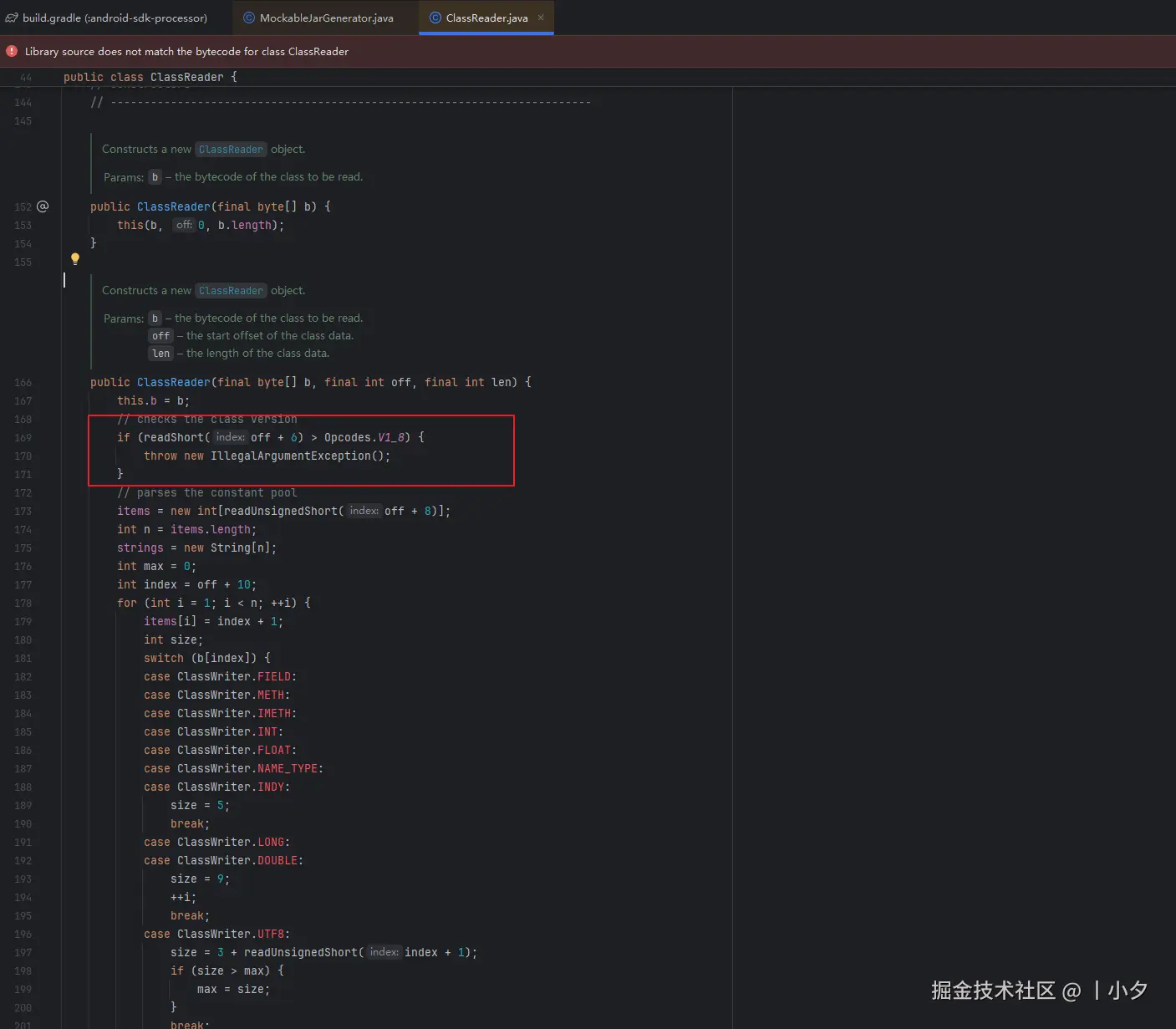Click 'int index = off + 10;' on line 177

point(187,584)
